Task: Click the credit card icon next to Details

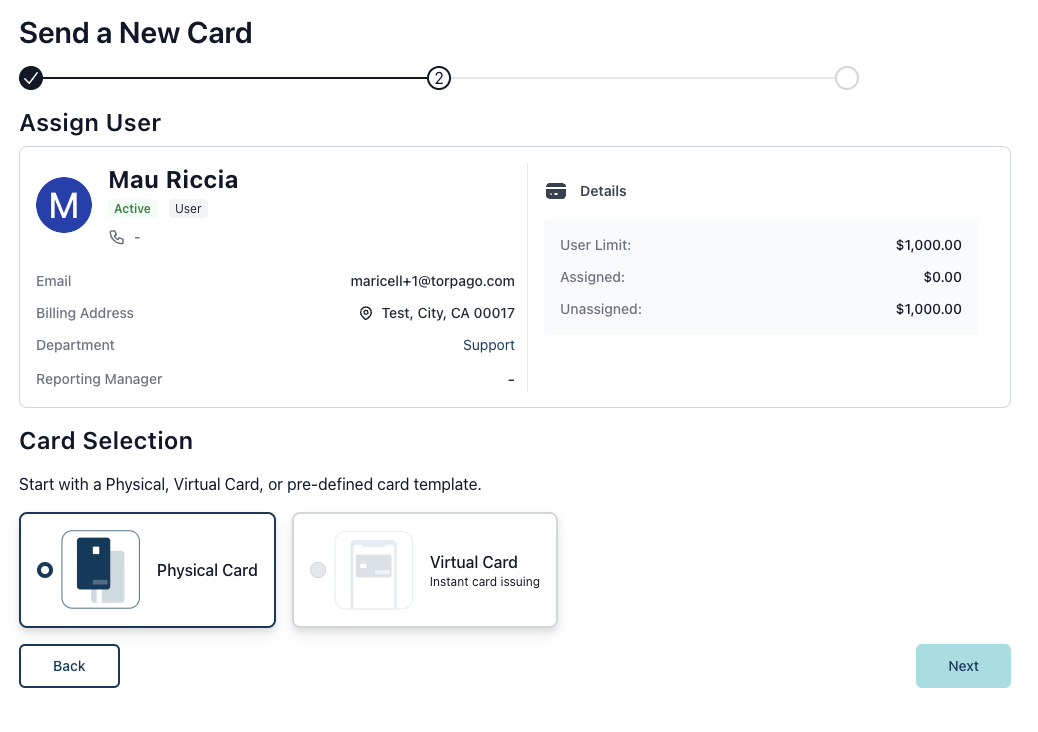Action: pyautogui.click(x=556, y=191)
